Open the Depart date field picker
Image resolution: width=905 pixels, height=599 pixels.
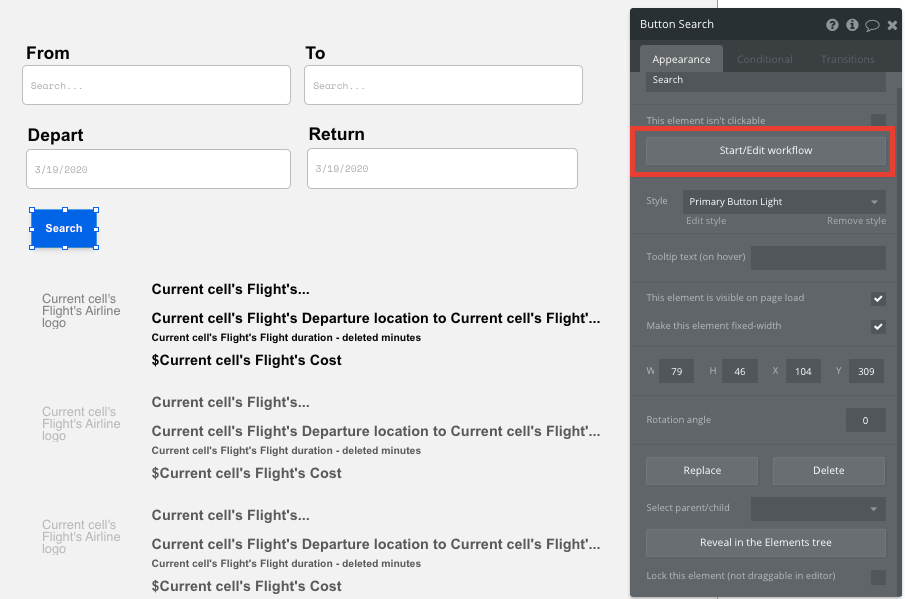point(157,168)
